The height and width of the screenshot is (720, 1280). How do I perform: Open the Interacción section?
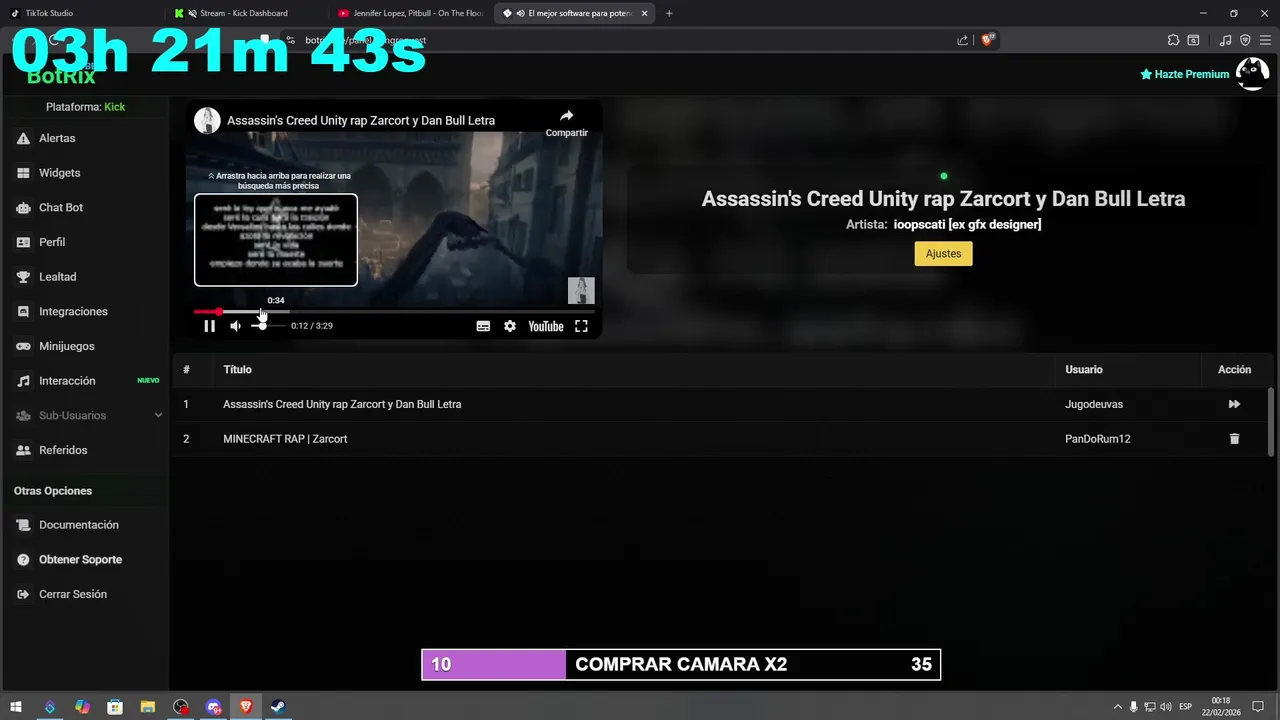click(x=67, y=381)
